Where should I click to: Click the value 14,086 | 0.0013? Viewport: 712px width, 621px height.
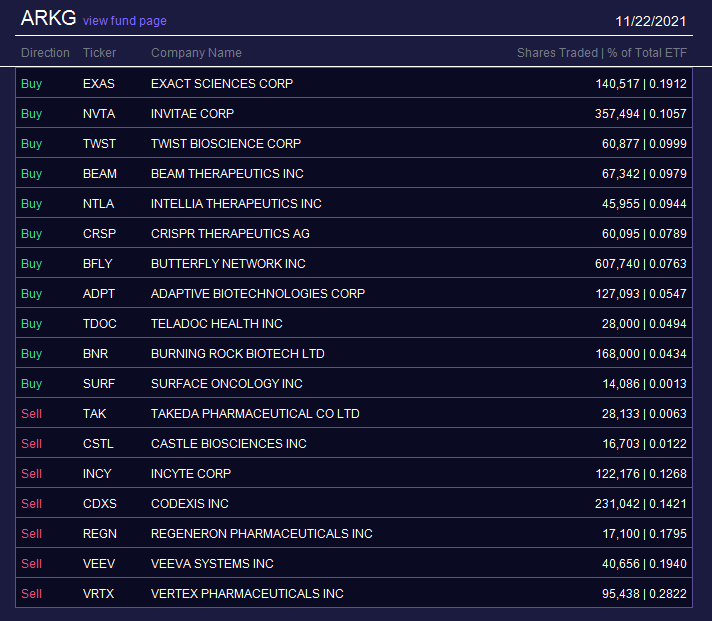tap(644, 383)
